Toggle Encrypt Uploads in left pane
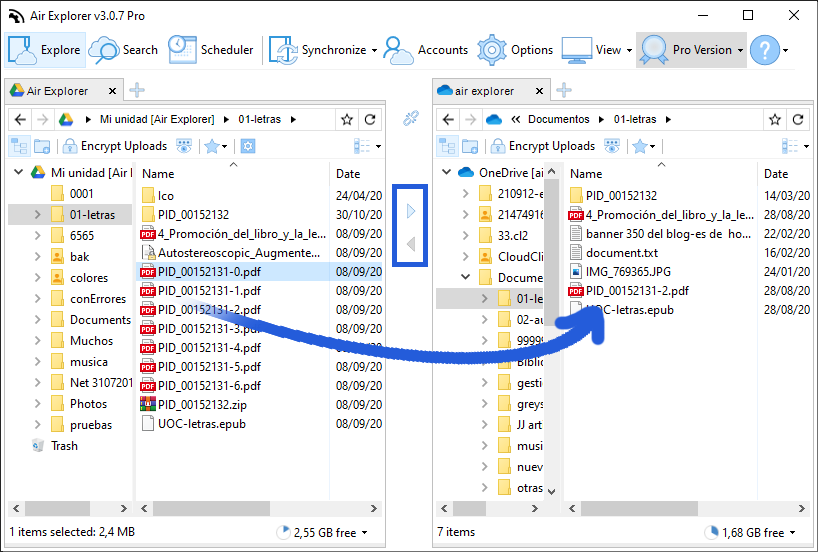The width and height of the screenshot is (818, 552). pyautogui.click(x=115, y=146)
